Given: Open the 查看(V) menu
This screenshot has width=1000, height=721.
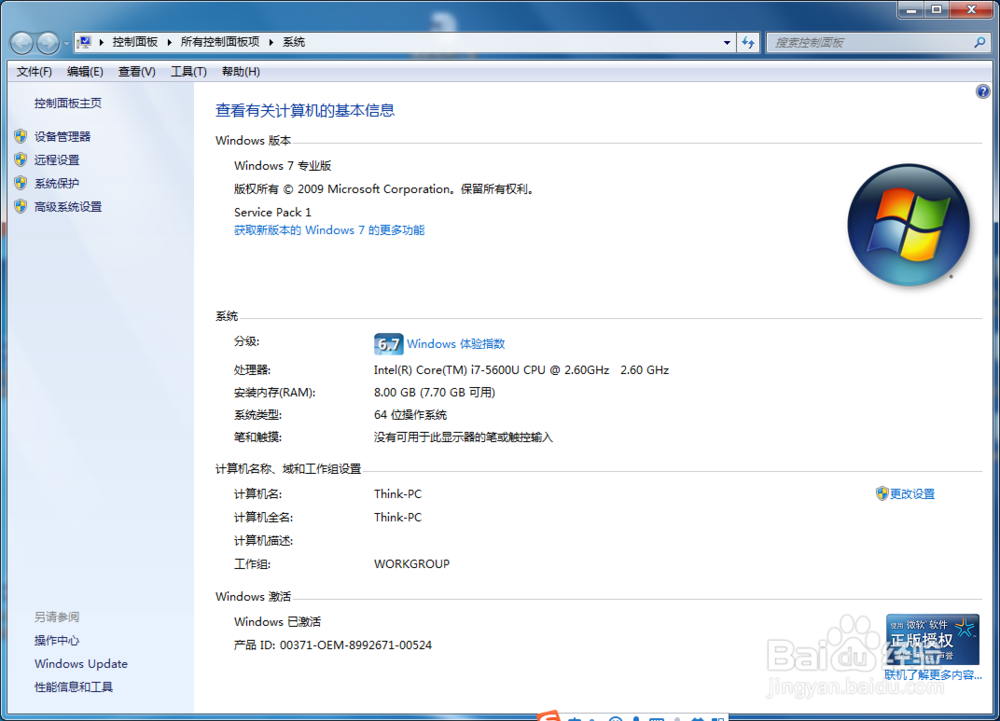Looking at the screenshot, I should pyautogui.click(x=136, y=71).
